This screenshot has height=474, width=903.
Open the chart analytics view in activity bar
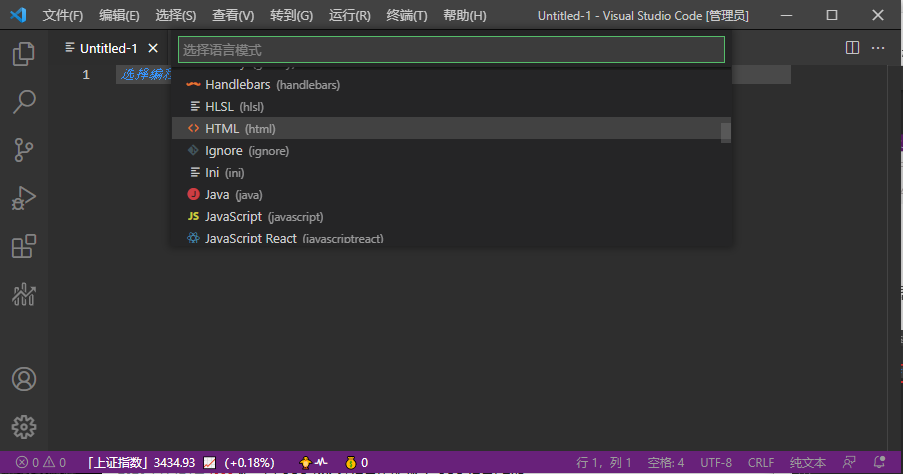coord(24,294)
